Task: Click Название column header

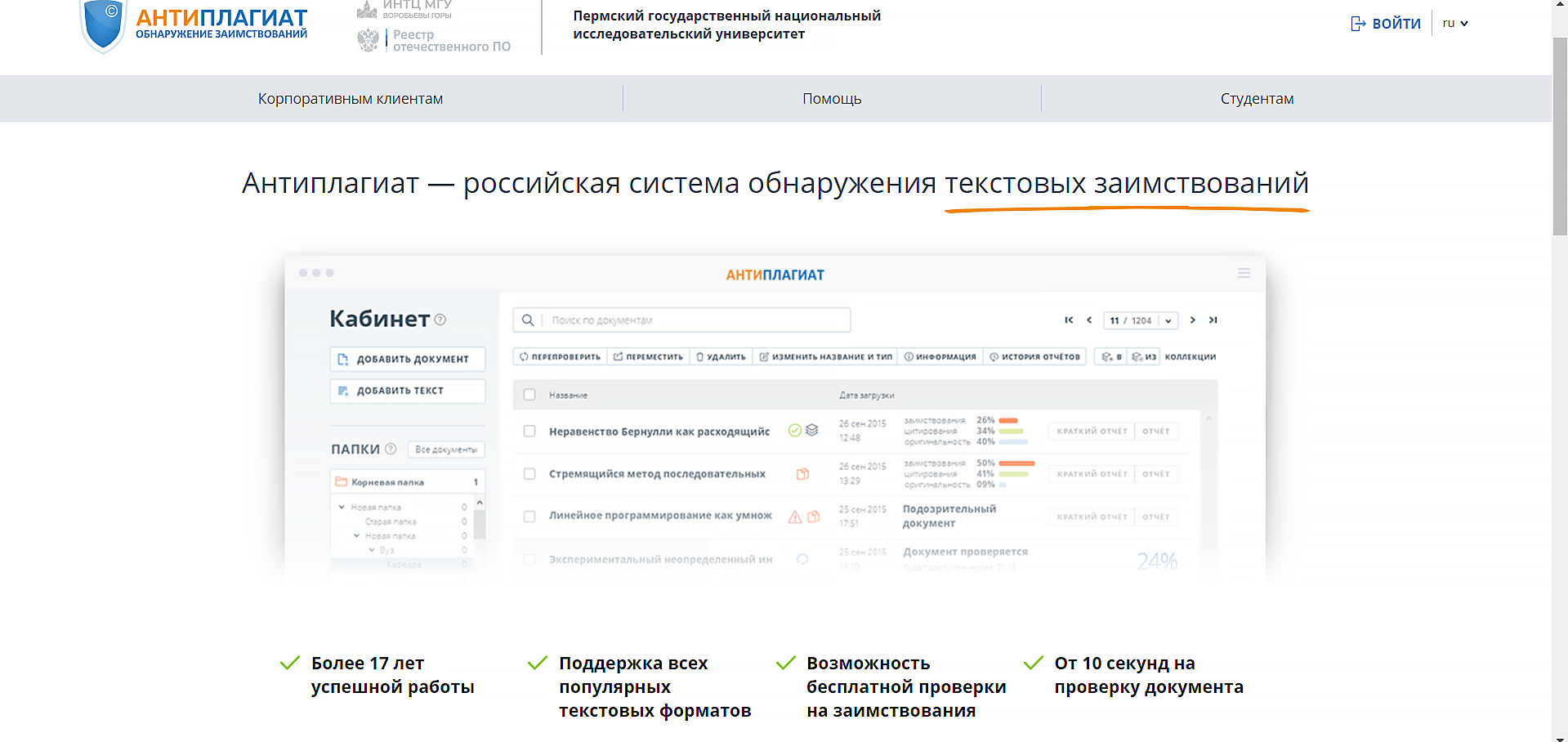Action: [568, 396]
